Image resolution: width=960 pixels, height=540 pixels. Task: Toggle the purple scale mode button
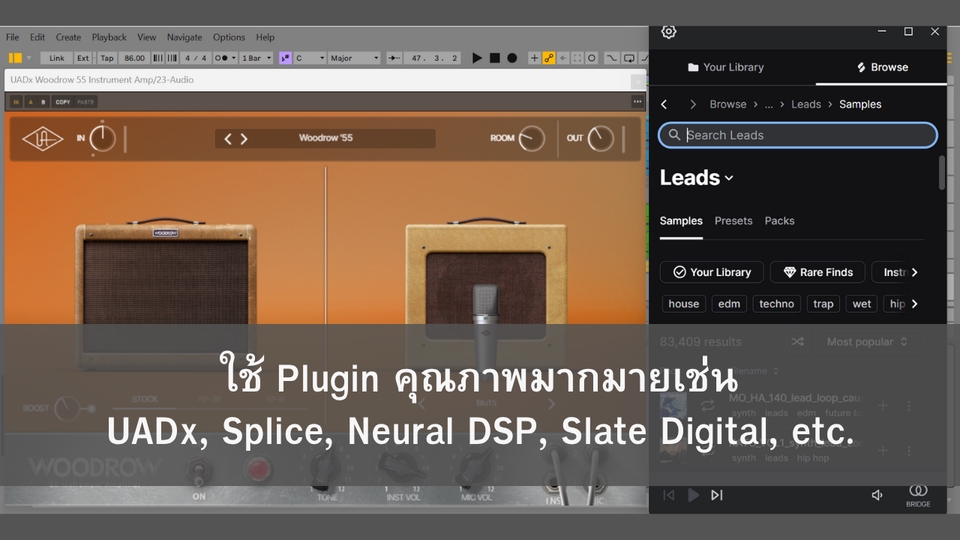point(285,58)
